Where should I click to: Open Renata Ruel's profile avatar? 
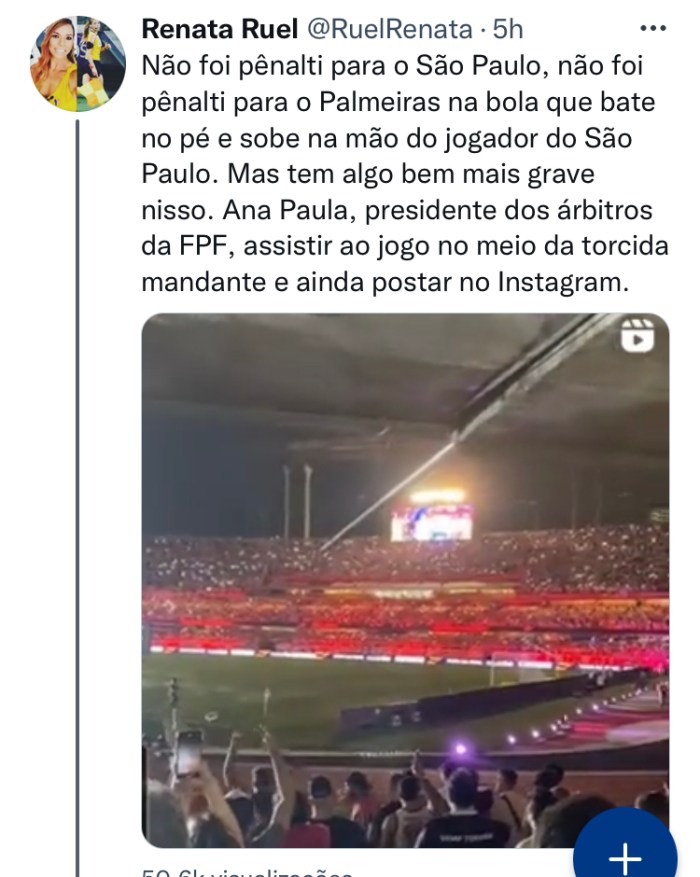click(x=77, y=64)
